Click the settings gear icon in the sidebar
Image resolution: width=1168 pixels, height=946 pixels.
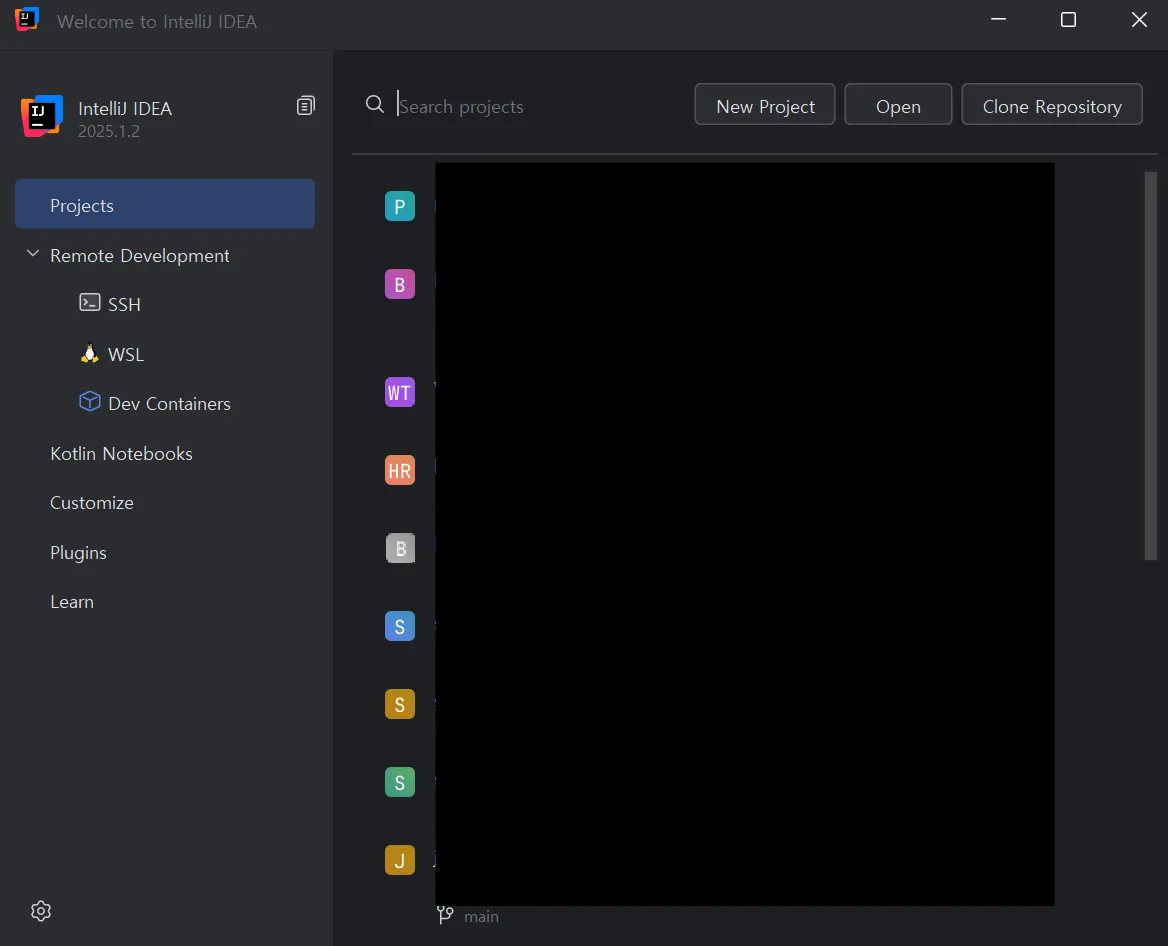point(41,910)
